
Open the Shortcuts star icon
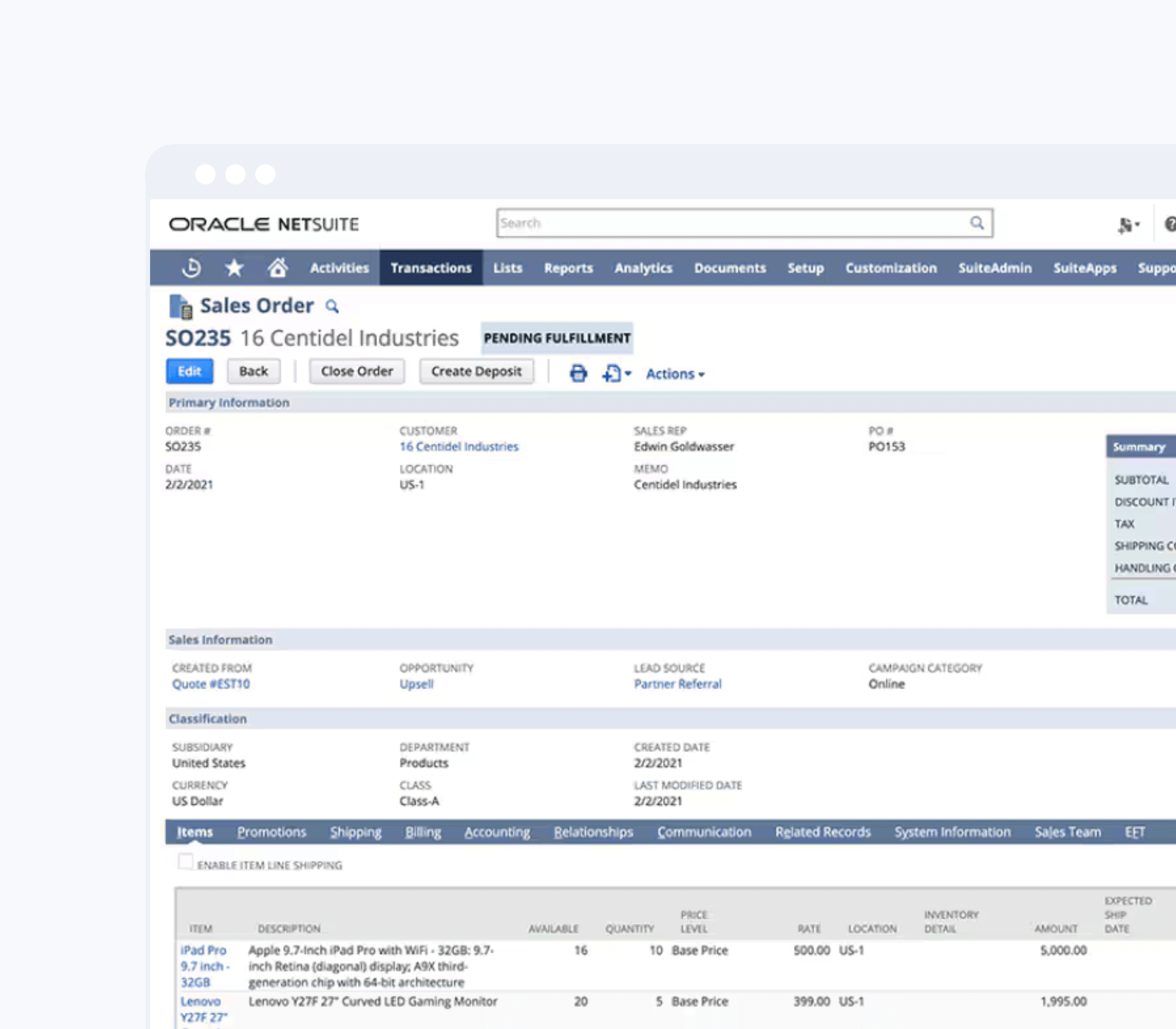234,268
